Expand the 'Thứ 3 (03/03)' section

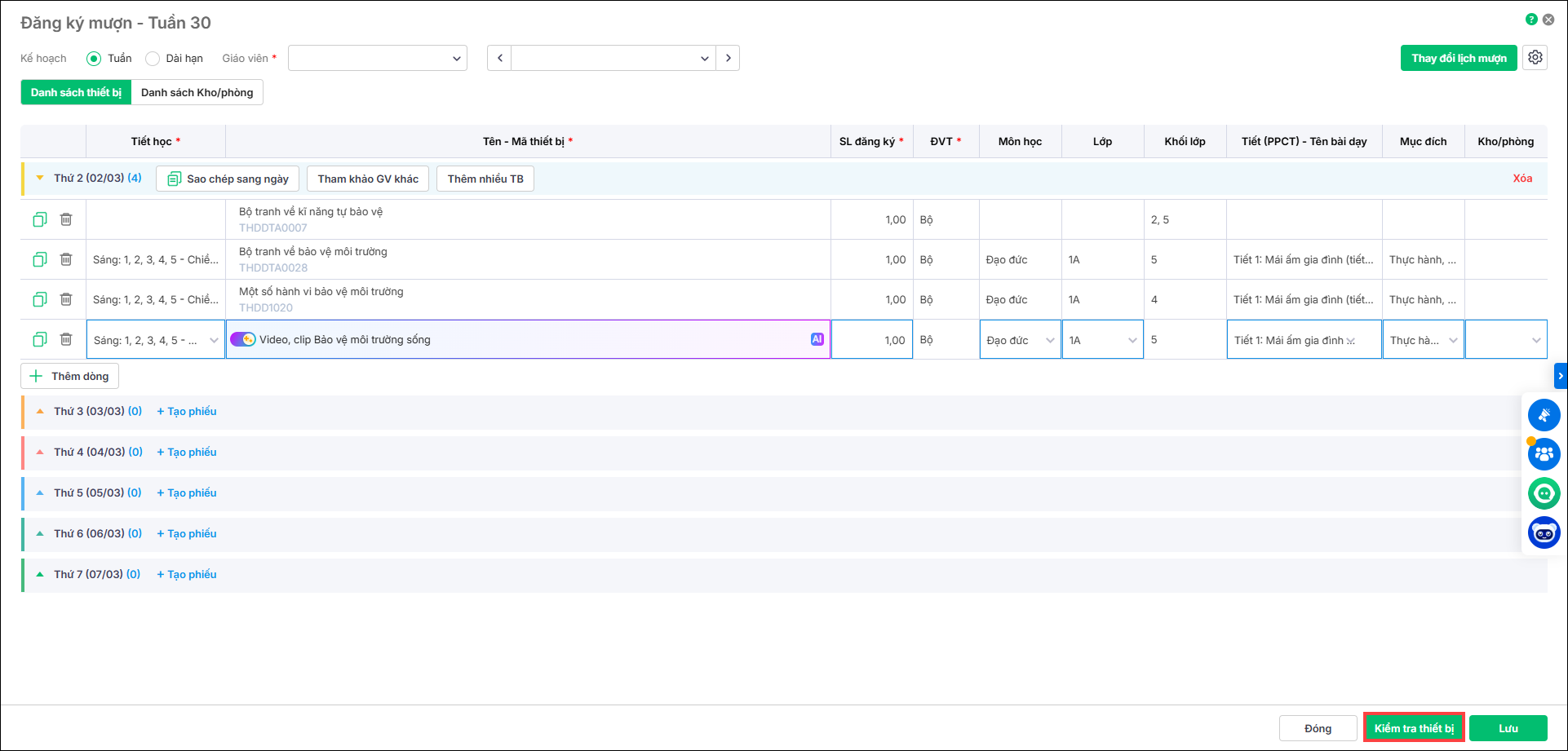[40, 412]
